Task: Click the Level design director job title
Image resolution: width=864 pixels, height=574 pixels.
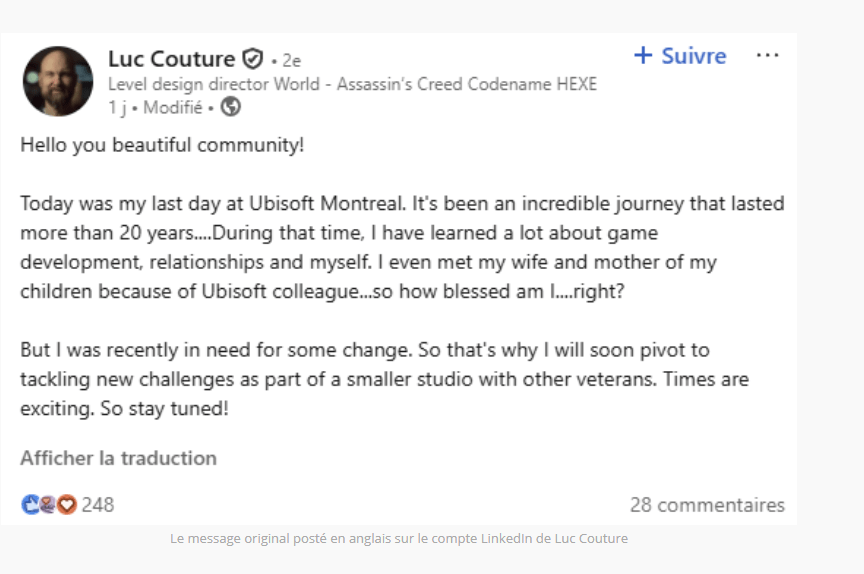Action: coord(352,84)
